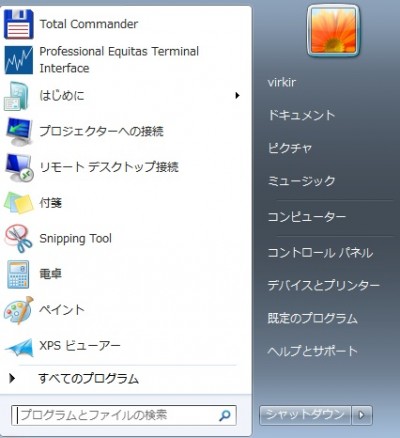Viewport: 400px width, 438px height.
Task: Open リモート デスクトップ接続 entry
Action: tap(109, 167)
